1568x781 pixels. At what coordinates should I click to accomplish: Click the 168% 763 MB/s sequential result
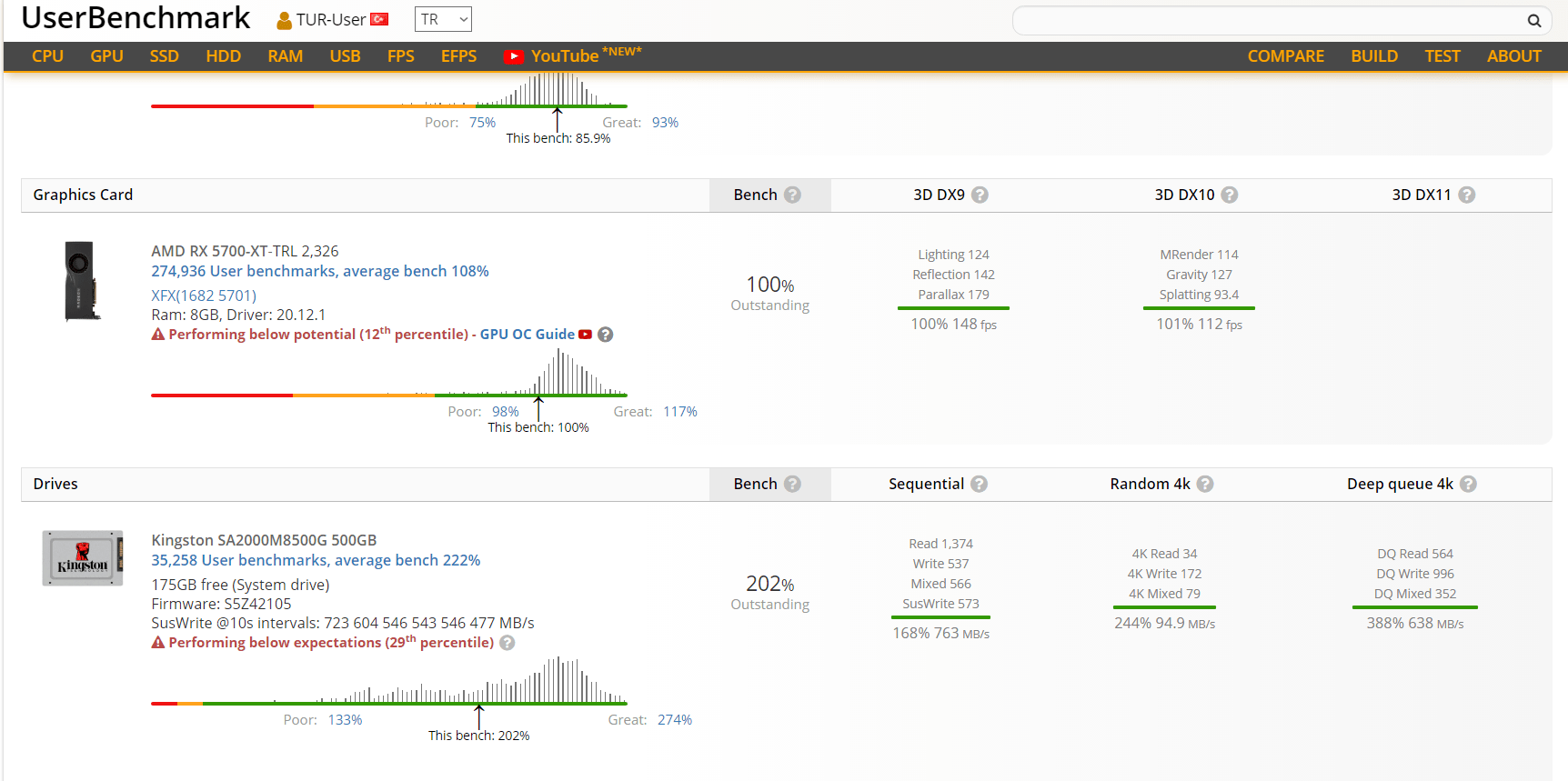pos(941,634)
